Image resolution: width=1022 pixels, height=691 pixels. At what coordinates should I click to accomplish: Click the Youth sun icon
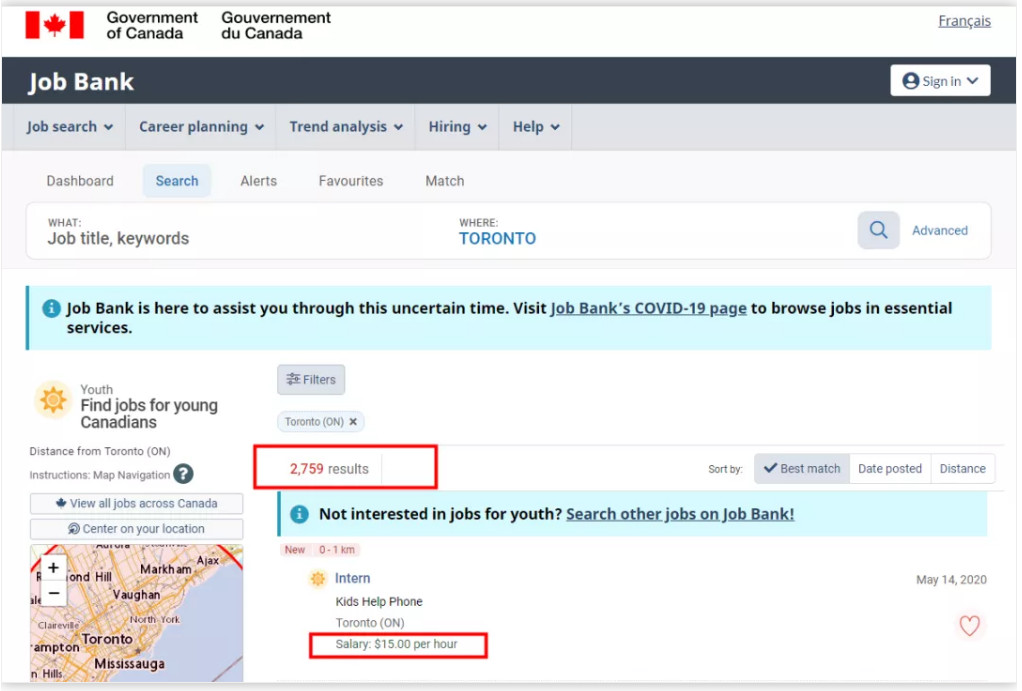click(52, 400)
